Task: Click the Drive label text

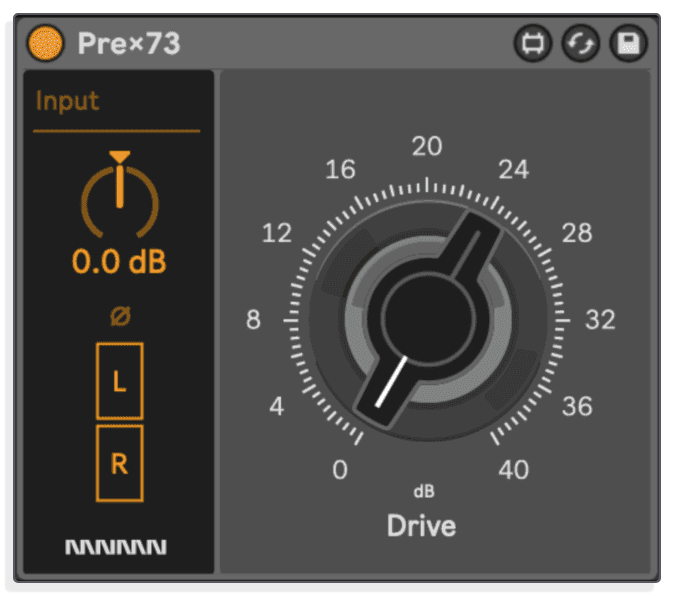Action: (421, 526)
